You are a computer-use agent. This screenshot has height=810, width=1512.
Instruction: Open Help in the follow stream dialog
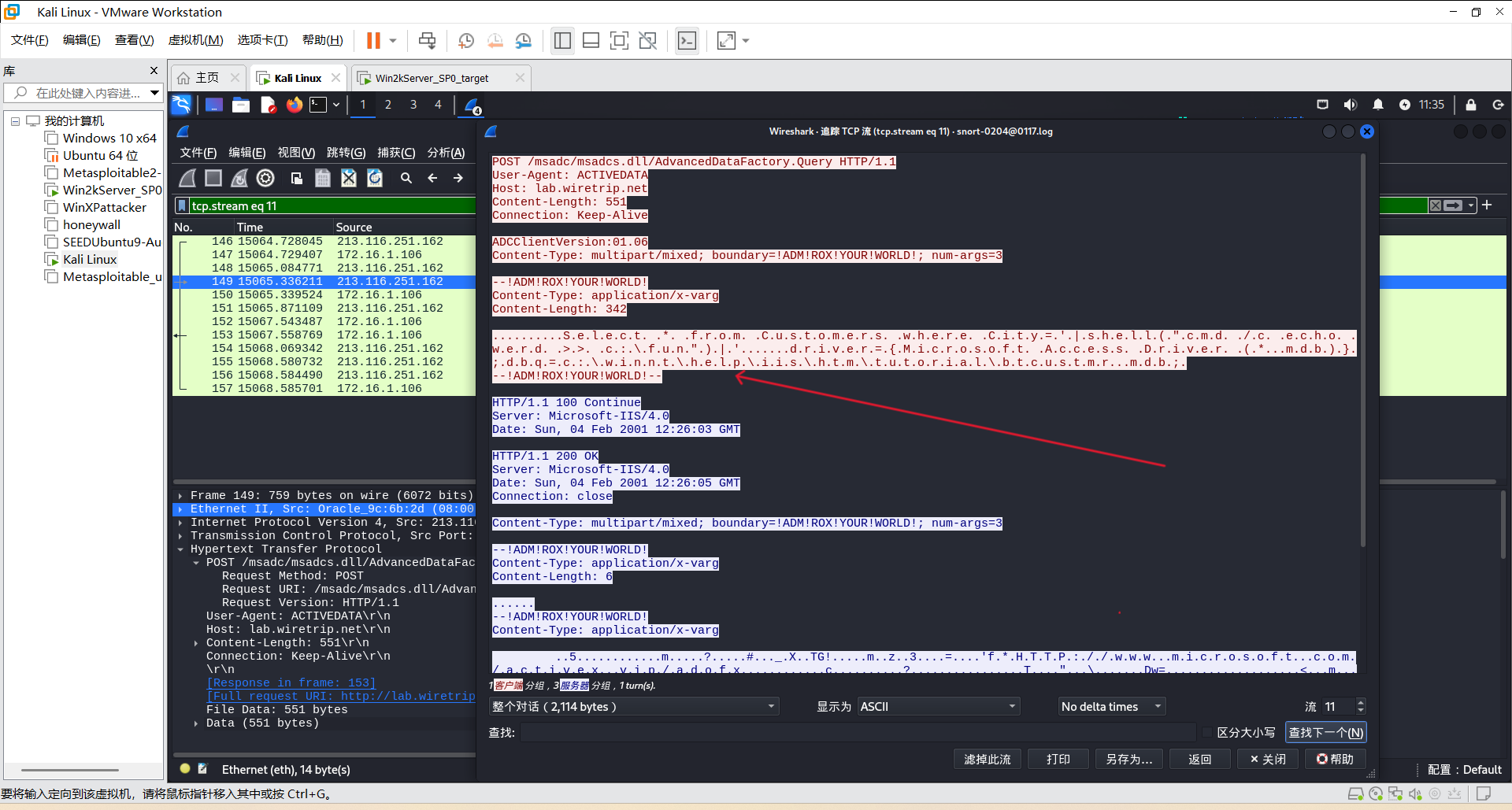click(x=1336, y=760)
